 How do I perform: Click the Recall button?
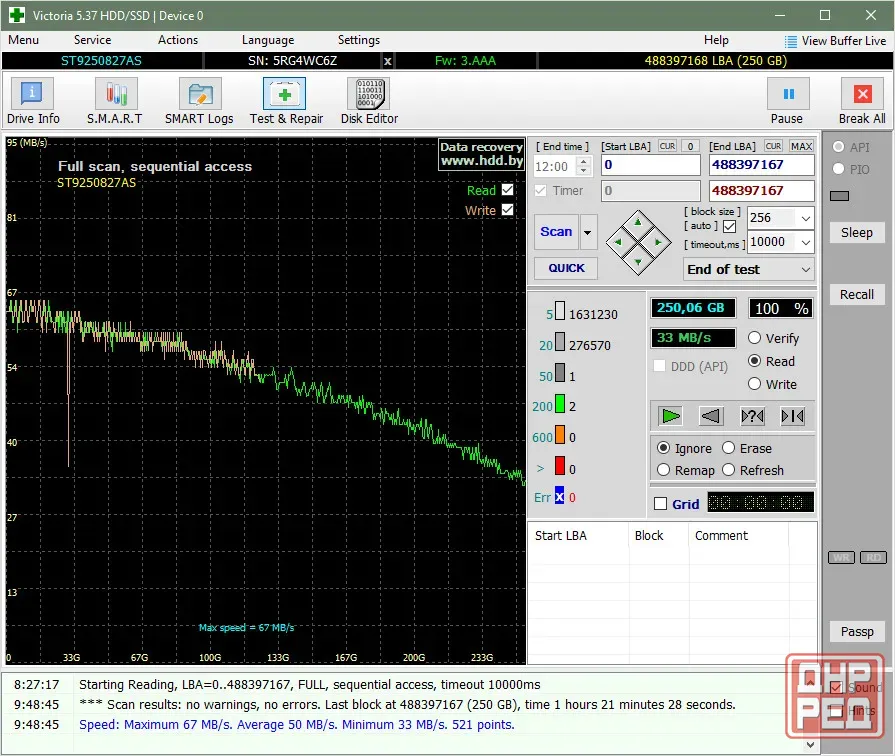[x=857, y=295]
